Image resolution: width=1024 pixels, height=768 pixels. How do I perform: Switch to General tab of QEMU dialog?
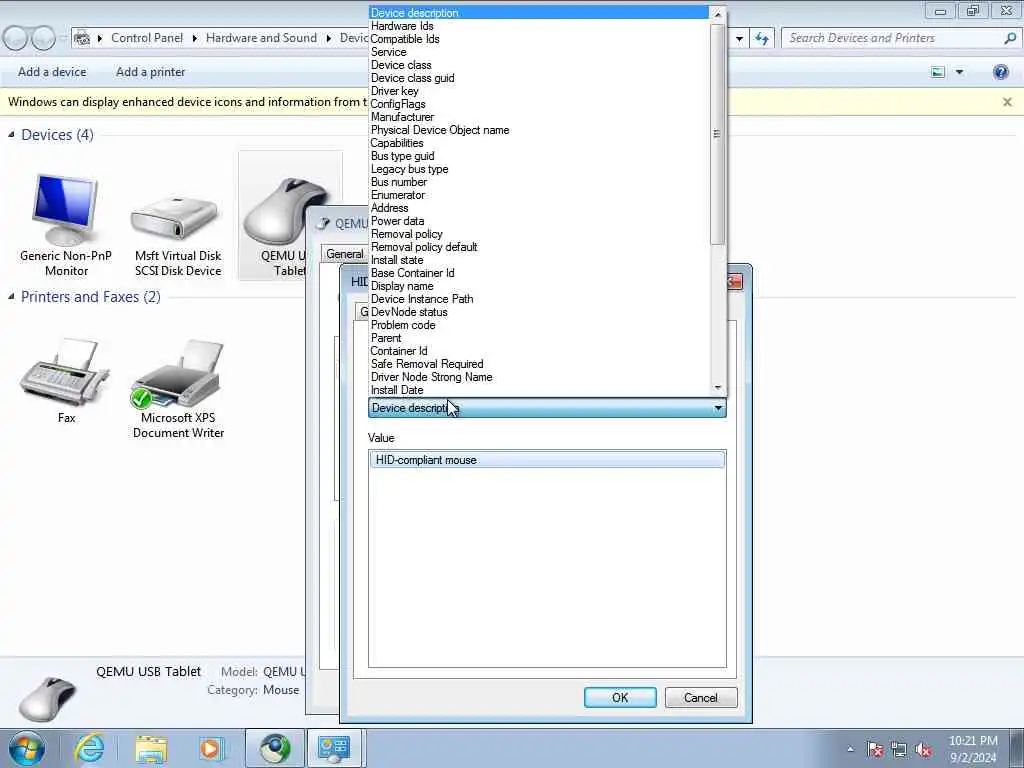point(345,254)
